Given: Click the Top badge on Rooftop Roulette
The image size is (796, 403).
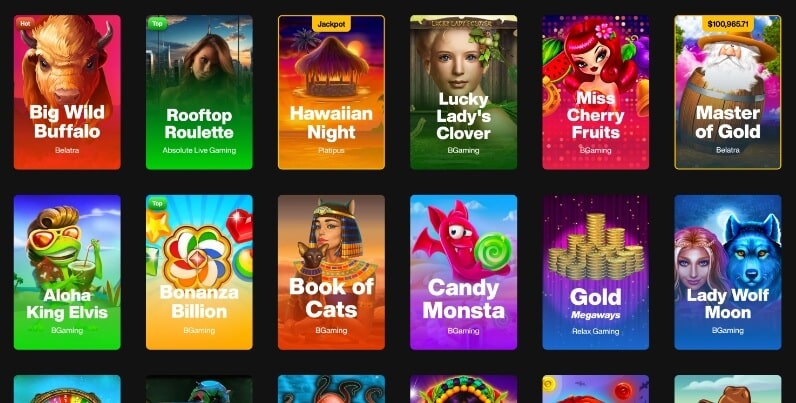Looking at the screenshot, I should (157, 23).
